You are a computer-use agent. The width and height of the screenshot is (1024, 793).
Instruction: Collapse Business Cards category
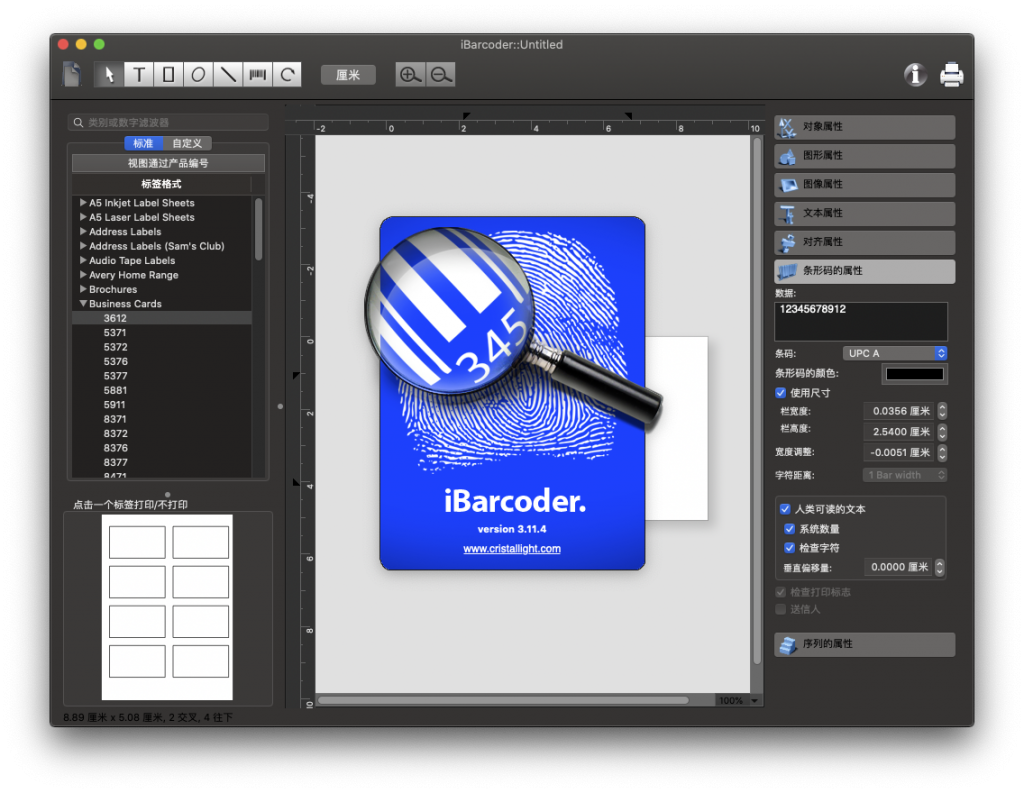83,303
